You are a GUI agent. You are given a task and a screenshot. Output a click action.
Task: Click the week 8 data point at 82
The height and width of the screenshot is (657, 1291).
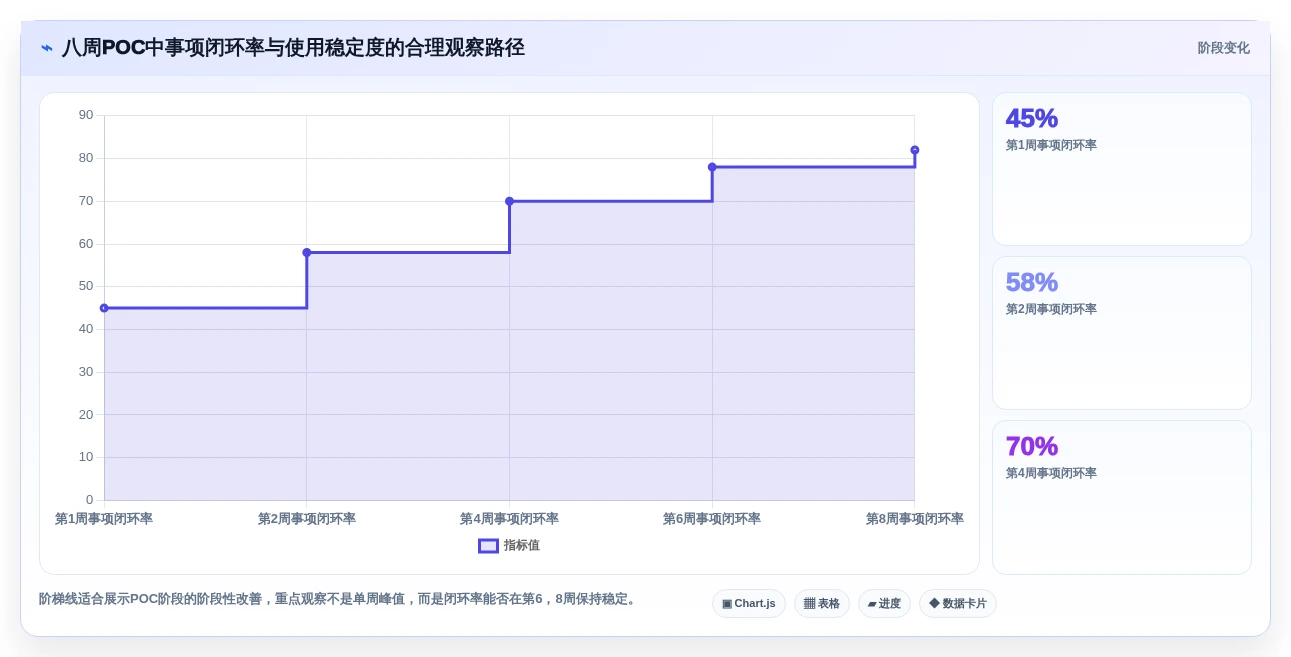coord(915,150)
